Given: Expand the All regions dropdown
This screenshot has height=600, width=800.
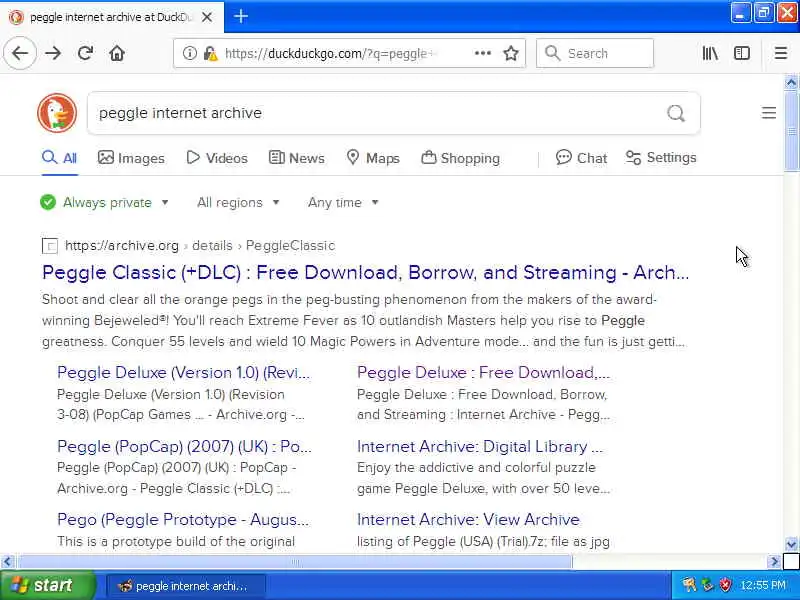Looking at the screenshot, I should [x=238, y=203].
